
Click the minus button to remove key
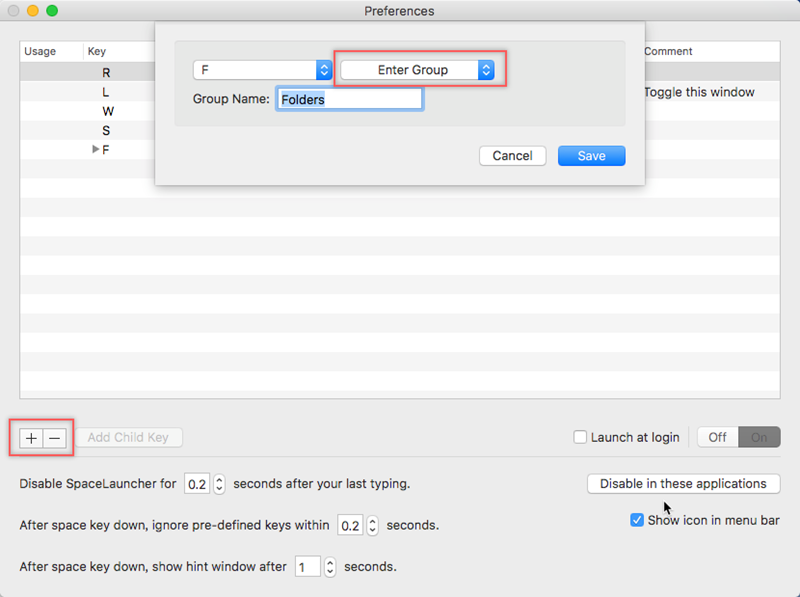click(x=55, y=437)
